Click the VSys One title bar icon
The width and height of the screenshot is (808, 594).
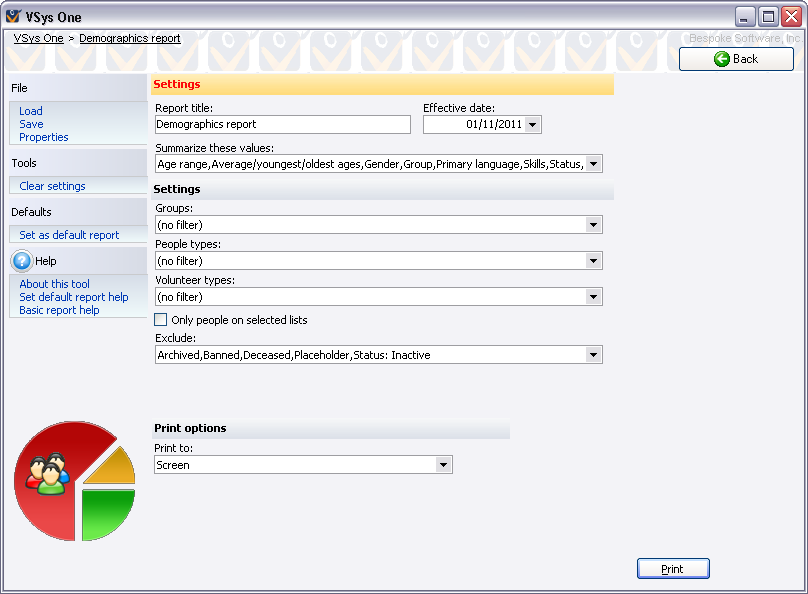(x=13, y=17)
